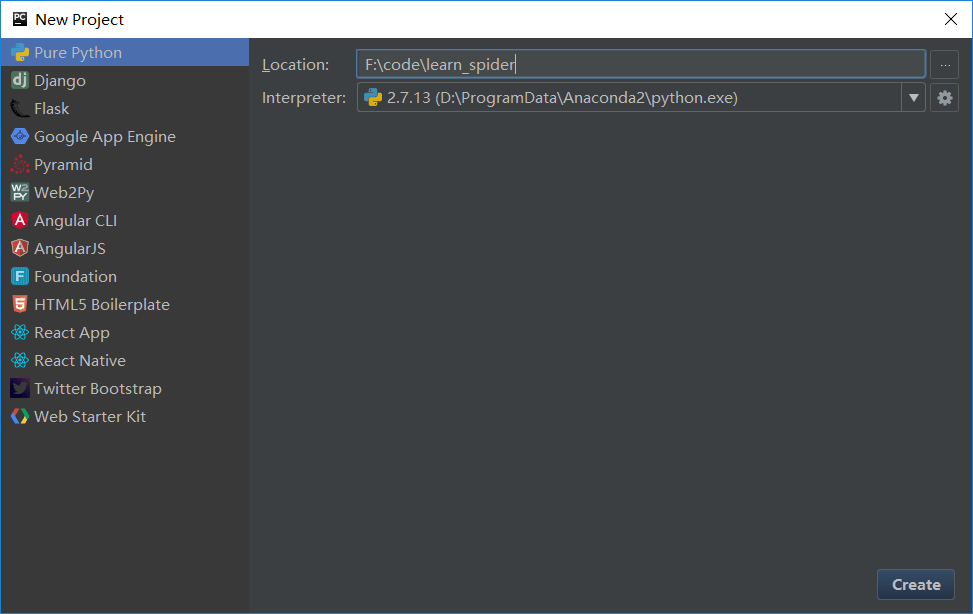Click the HTML5 Boilerplate shield icon
This screenshot has width=973, height=614.
[20, 304]
